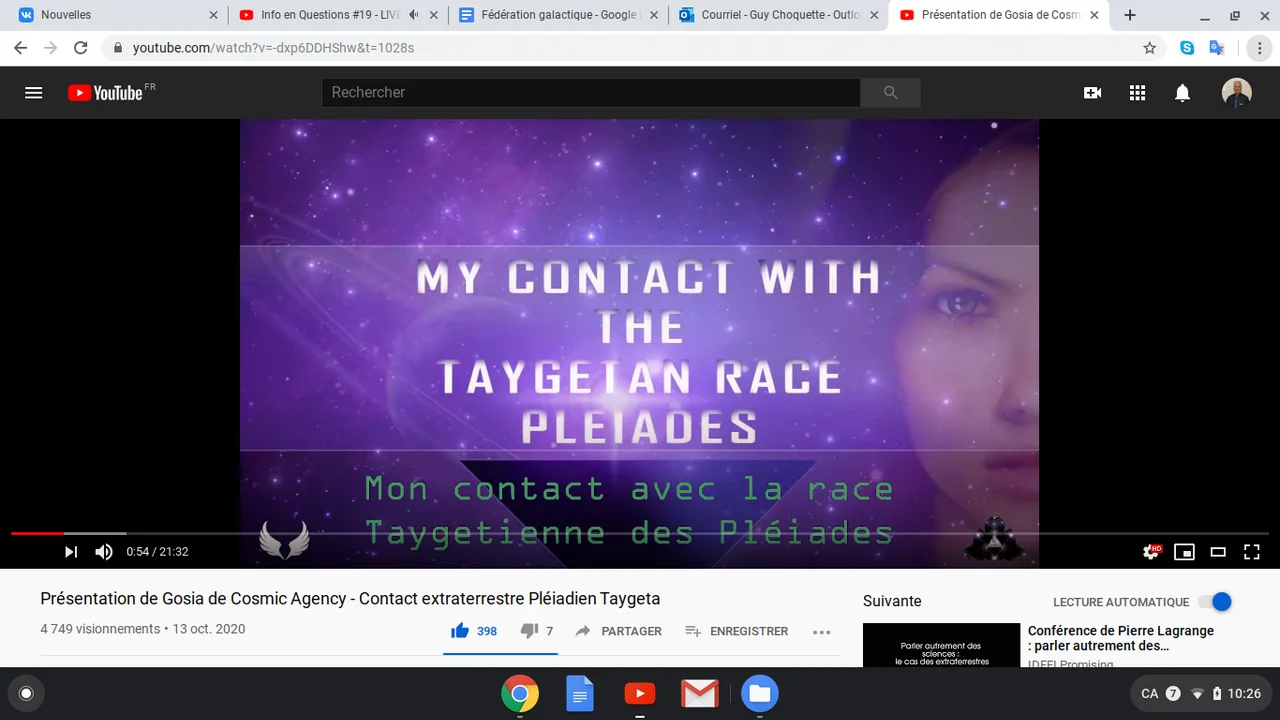Screen dimensions: 1280x720
Task: Open the user account avatar
Action: (1237, 93)
